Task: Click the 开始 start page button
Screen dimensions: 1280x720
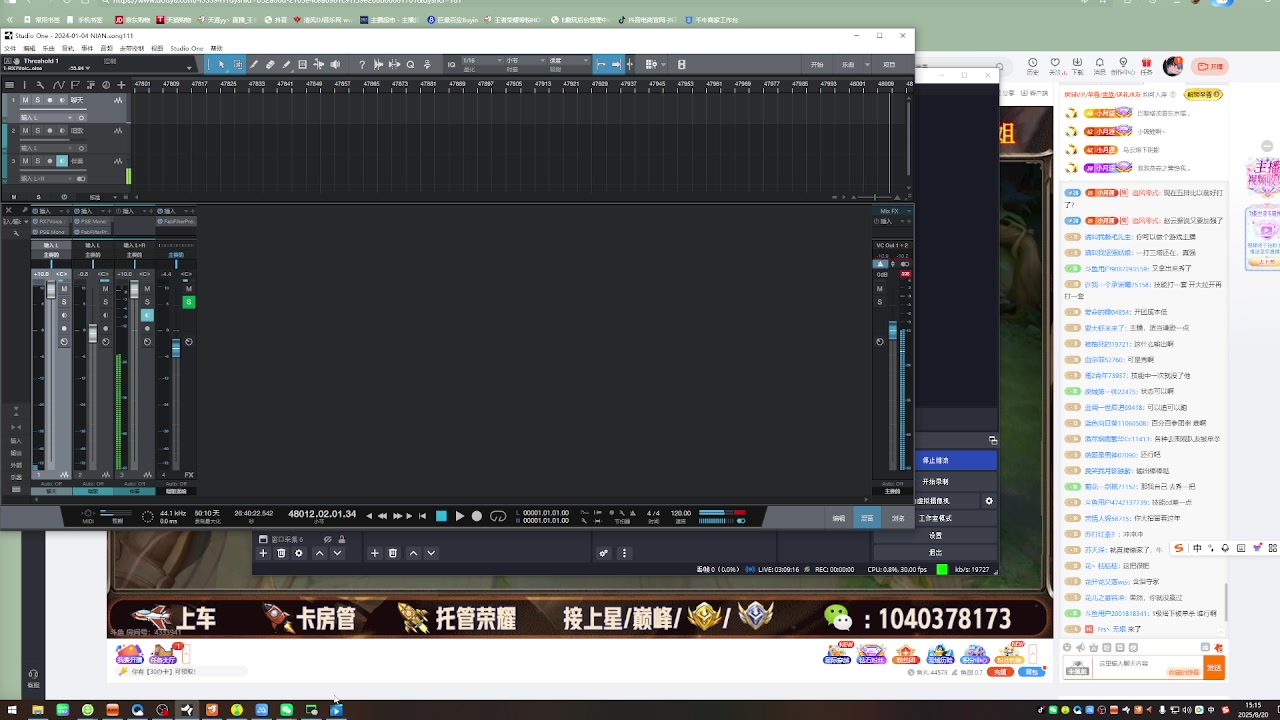Action: (817, 64)
